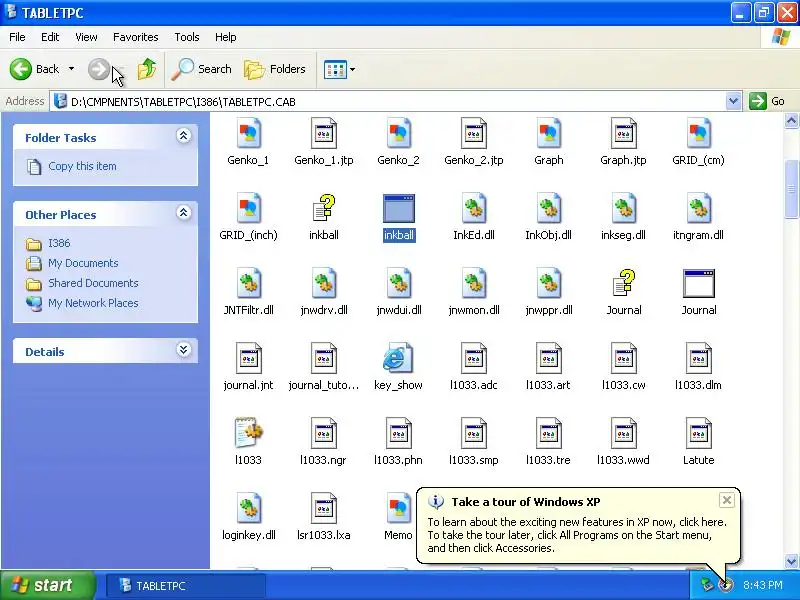
Task: Select the journal.jnt file
Action: pyautogui.click(x=248, y=367)
